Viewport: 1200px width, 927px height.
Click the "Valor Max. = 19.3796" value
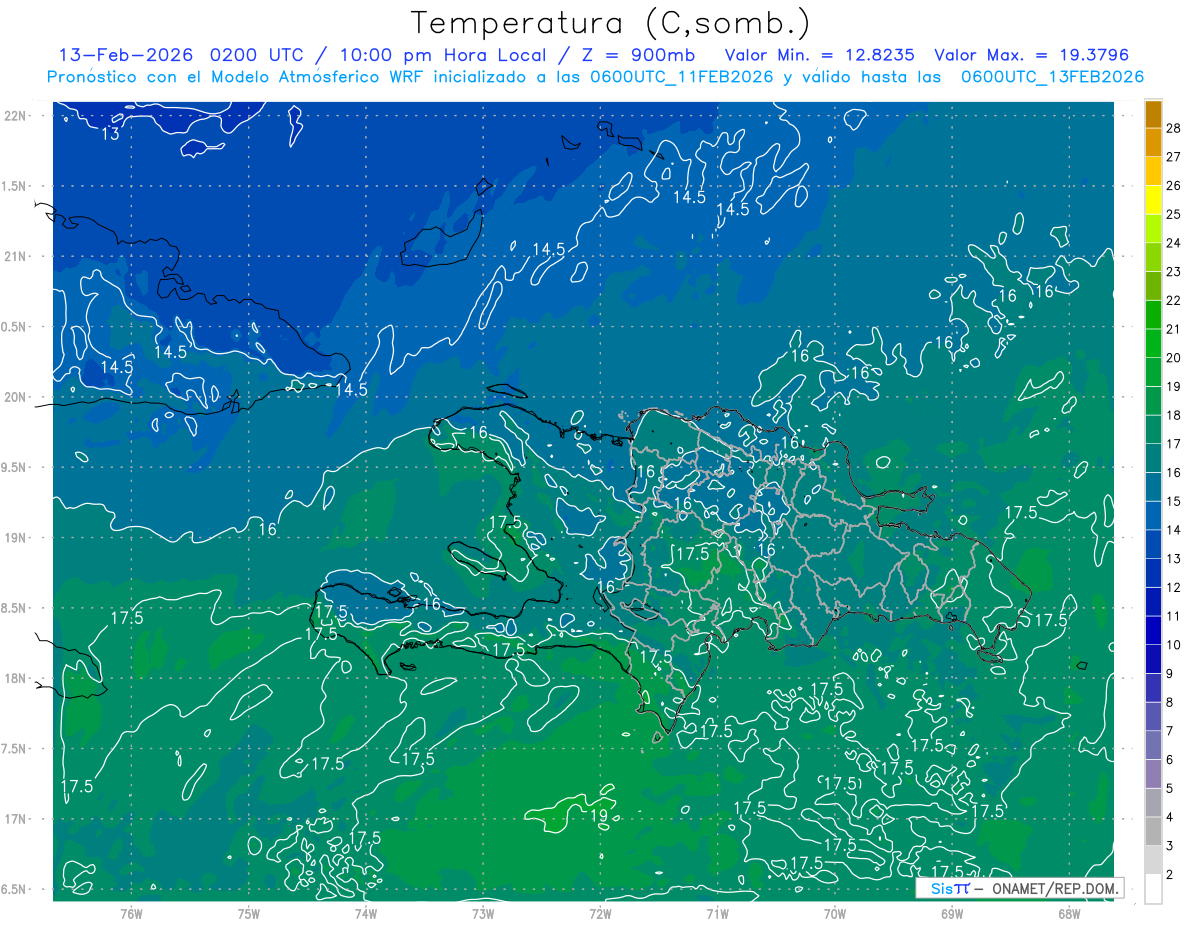1031,55
